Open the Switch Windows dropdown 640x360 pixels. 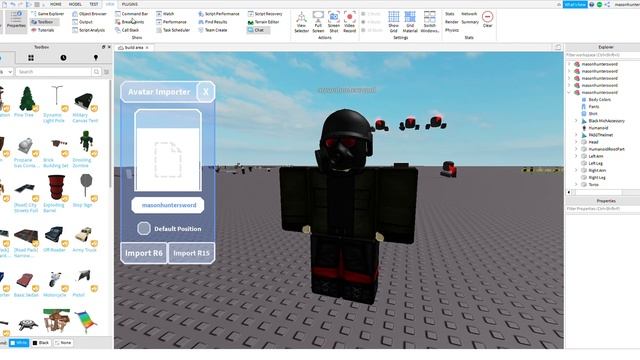point(429,22)
